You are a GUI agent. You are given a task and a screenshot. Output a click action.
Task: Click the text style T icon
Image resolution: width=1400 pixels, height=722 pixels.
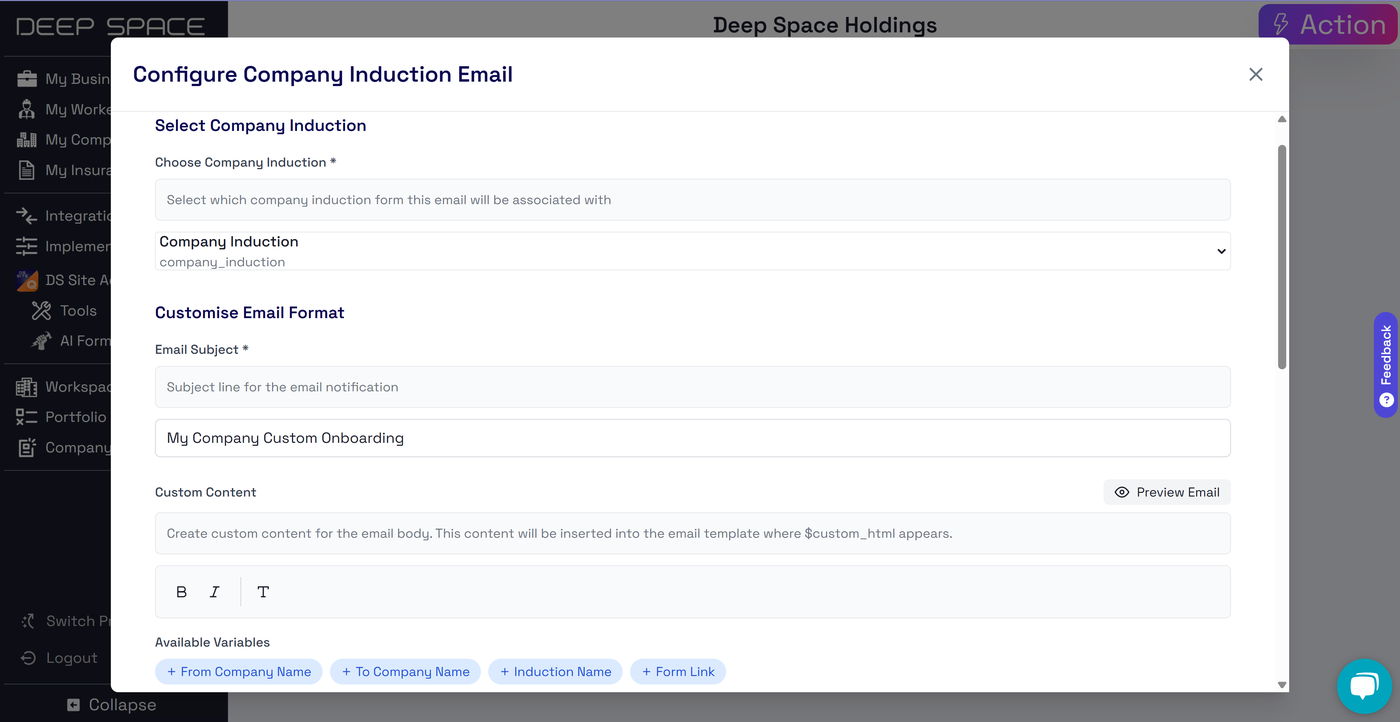pos(263,592)
